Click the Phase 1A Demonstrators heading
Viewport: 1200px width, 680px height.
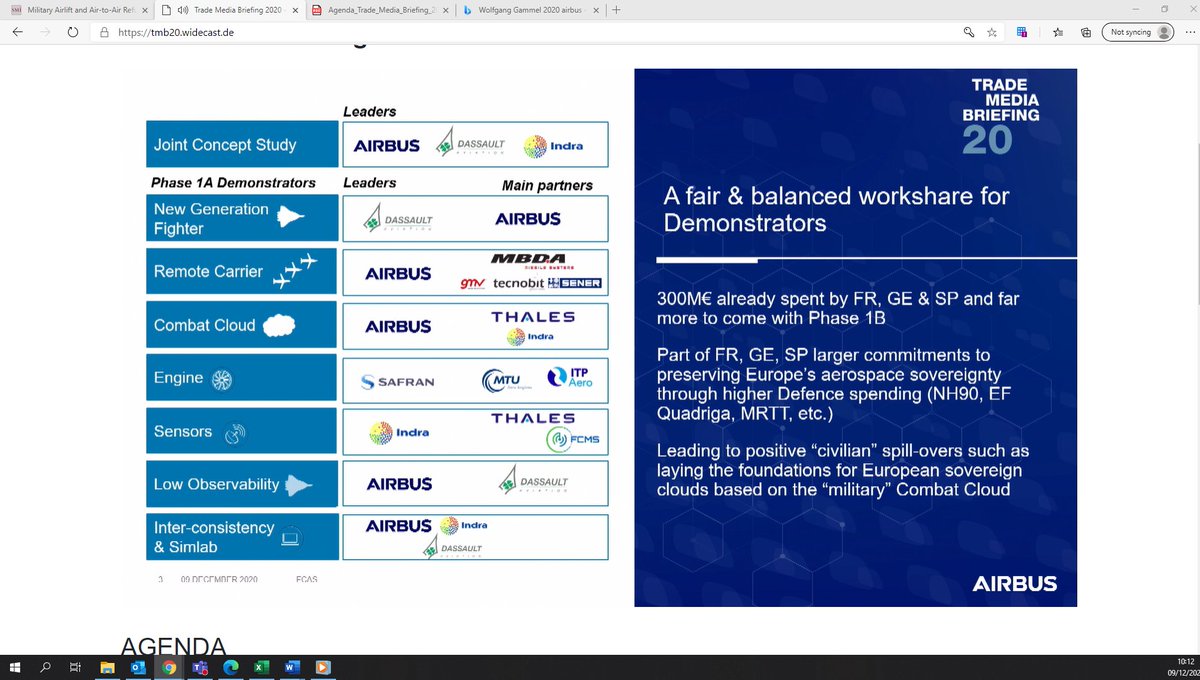tap(233, 183)
